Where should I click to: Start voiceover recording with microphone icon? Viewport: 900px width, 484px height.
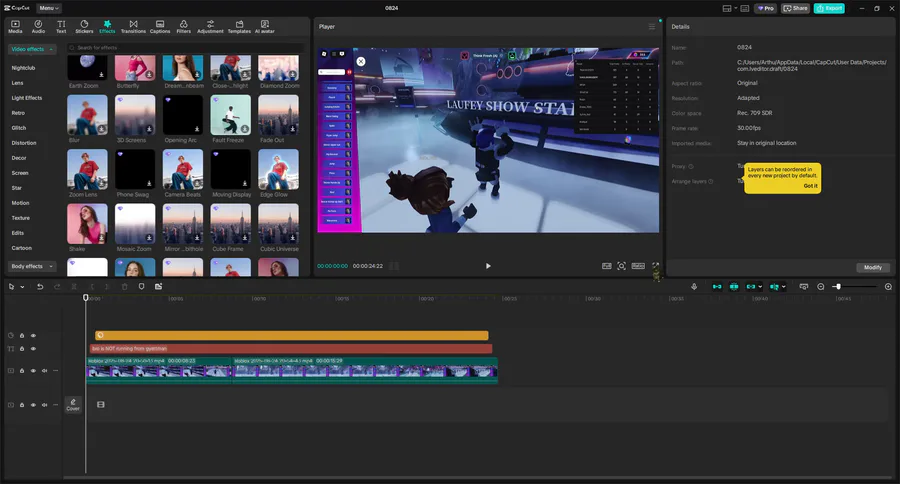pyautogui.click(x=694, y=286)
